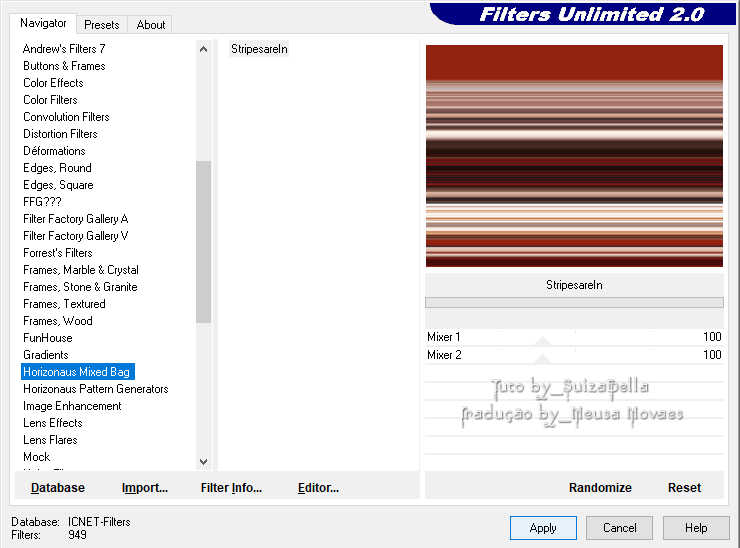Viewport: 740px width, 548px height.
Task: Click the Database button
Action: [x=58, y=488]
